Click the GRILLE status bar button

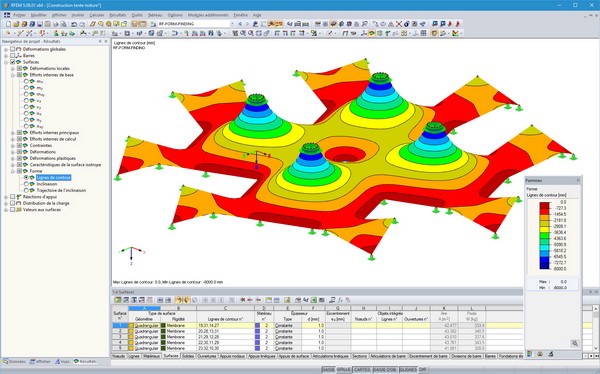(x=343, y=369)
